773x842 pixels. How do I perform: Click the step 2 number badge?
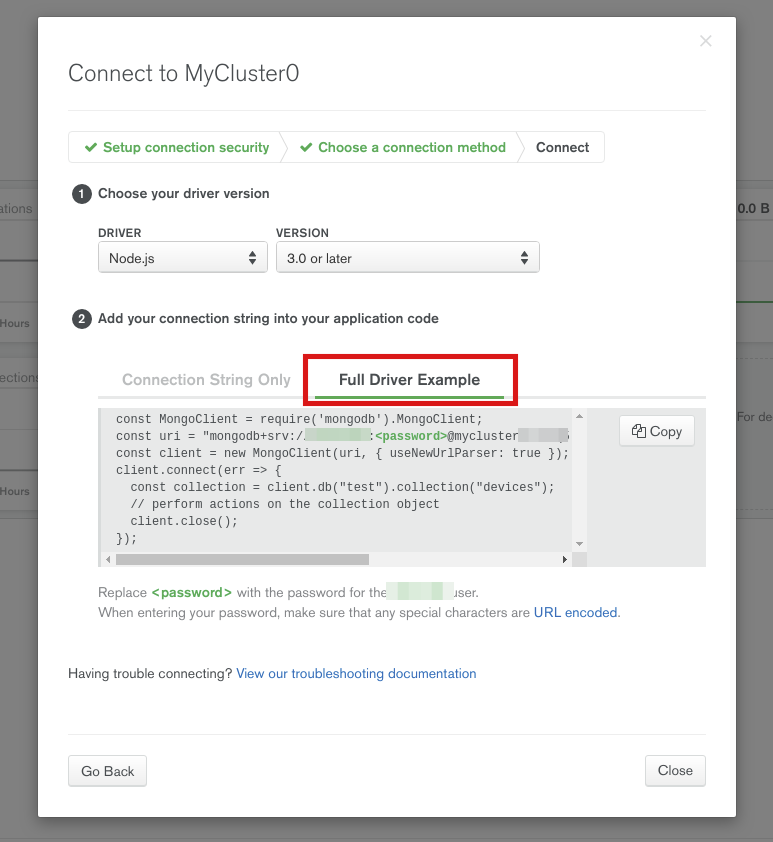(82, 319)
